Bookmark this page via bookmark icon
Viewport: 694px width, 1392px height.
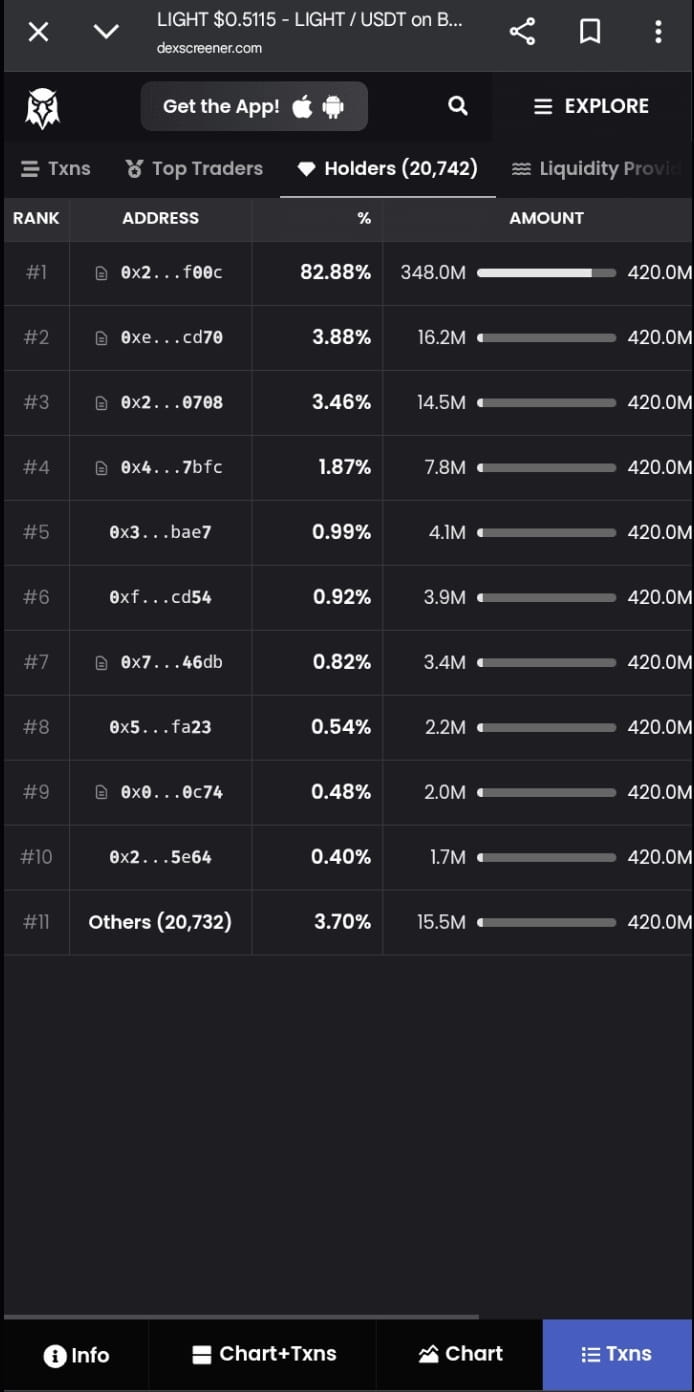(590, 32)
